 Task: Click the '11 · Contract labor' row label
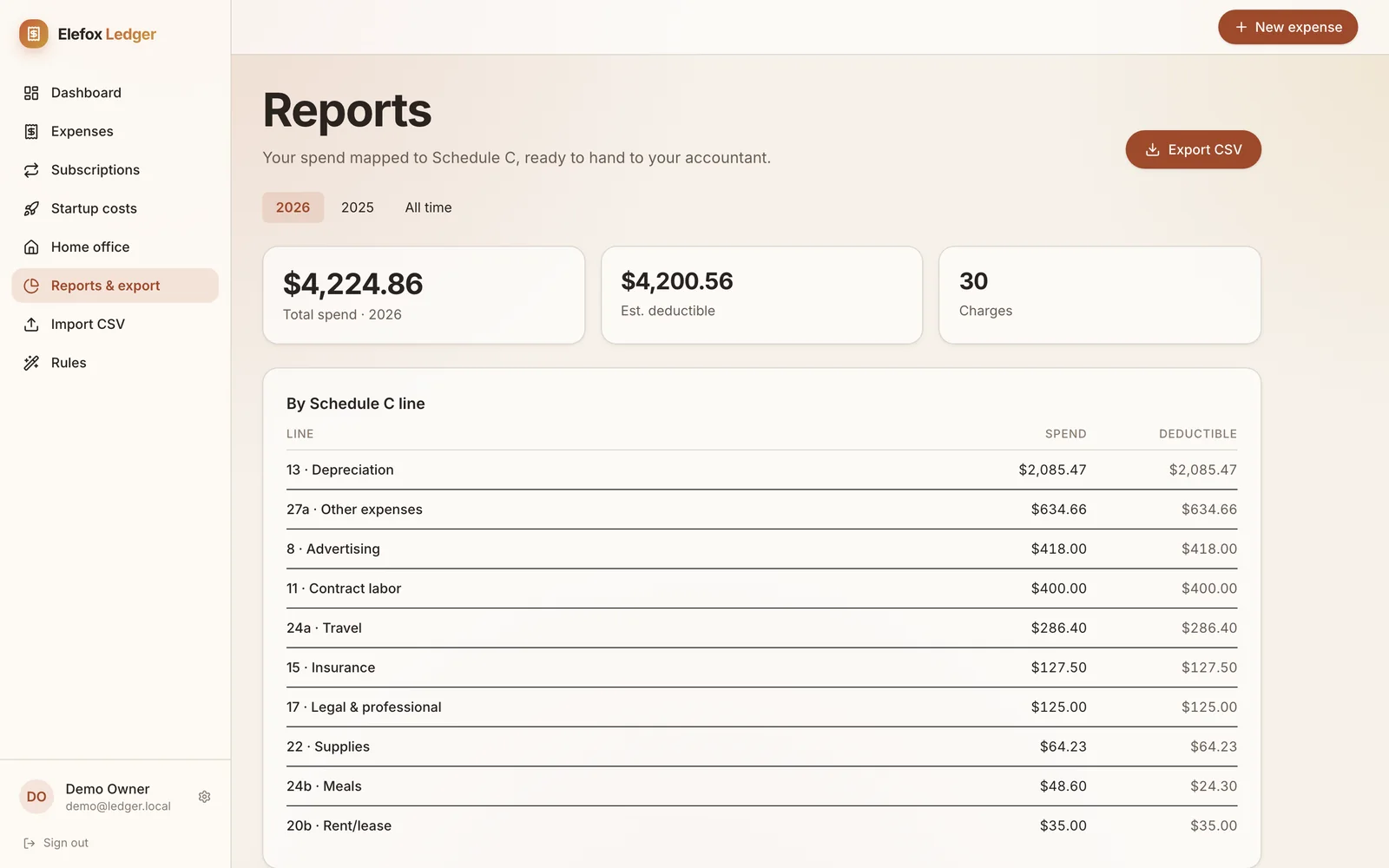[344, 589]
